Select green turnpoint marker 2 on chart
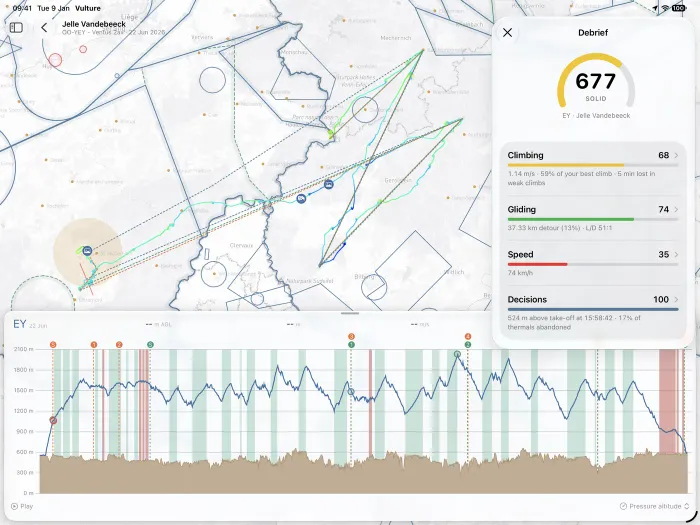Screen dimensions: 700x525 [x=468, y=345]
